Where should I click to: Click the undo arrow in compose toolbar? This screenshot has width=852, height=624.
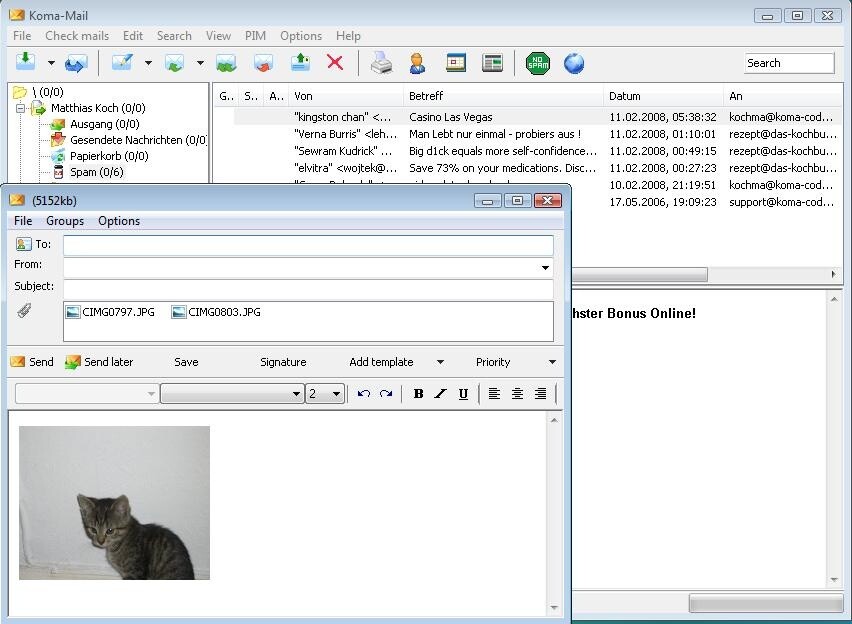[x=364, y=394]
